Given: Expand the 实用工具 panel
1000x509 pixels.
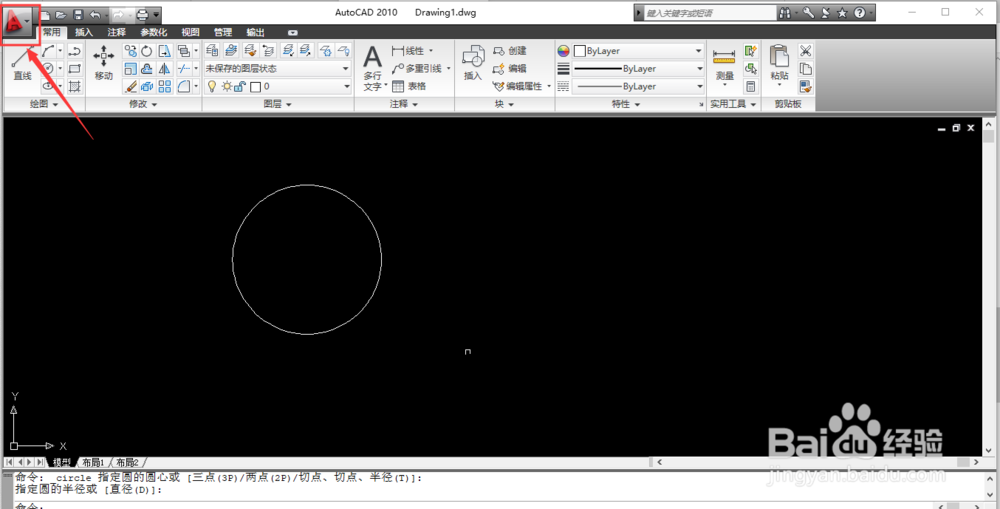Looking at the screenshot, I should pos(733,104).
